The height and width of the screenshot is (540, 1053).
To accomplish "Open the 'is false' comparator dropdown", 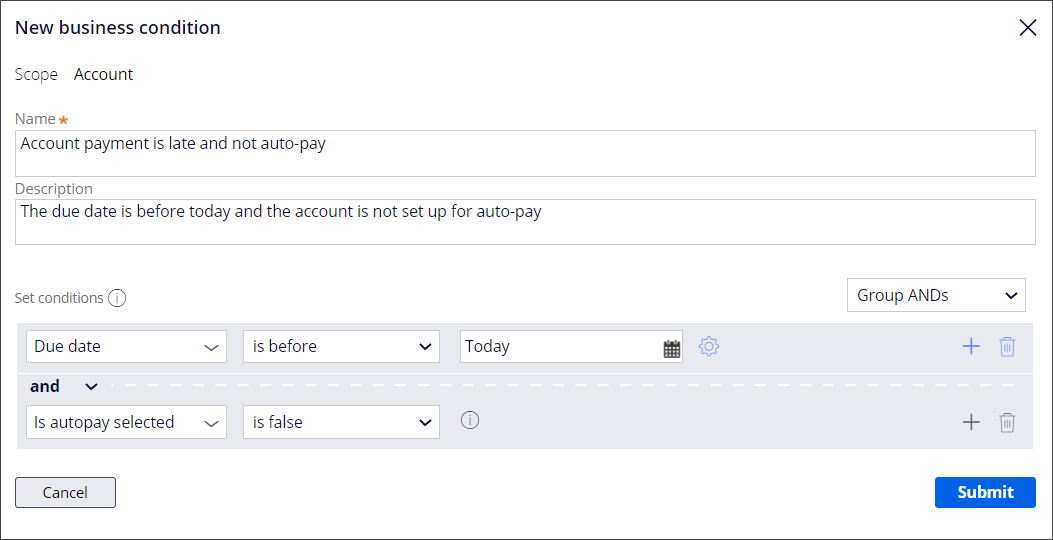I will tap(341, 423).
